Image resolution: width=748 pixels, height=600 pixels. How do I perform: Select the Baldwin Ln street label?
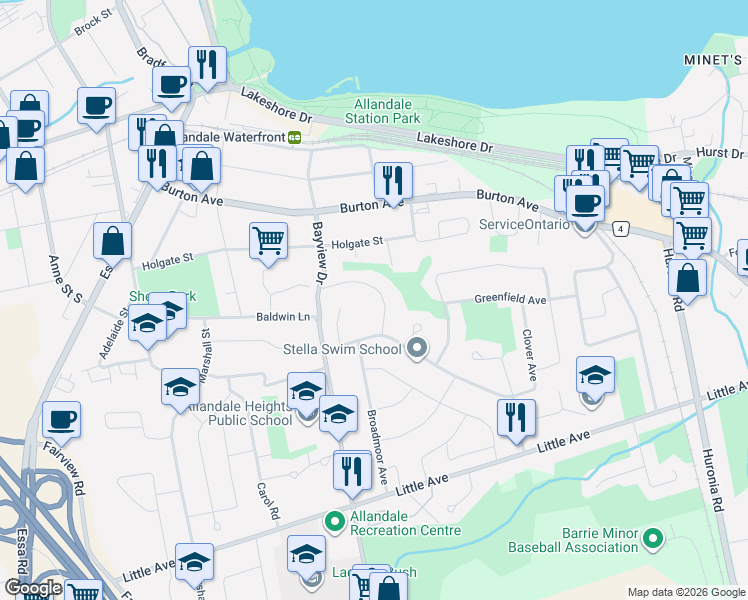click(x=283, y=317)
